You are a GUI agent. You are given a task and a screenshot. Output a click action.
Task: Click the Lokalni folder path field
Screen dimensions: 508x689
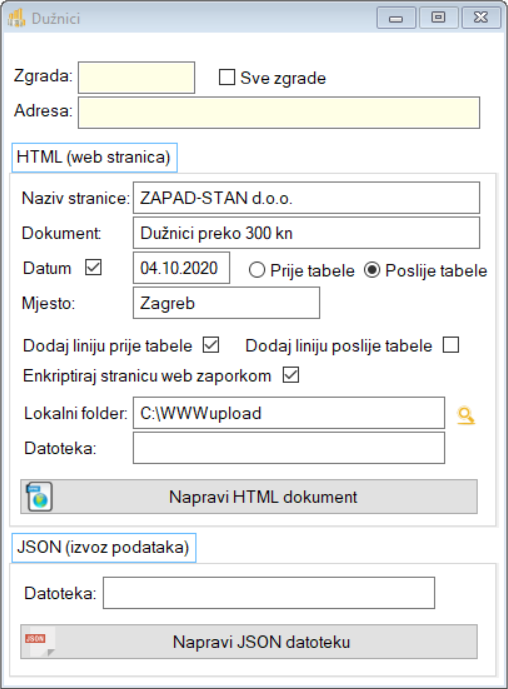point(289,413)
